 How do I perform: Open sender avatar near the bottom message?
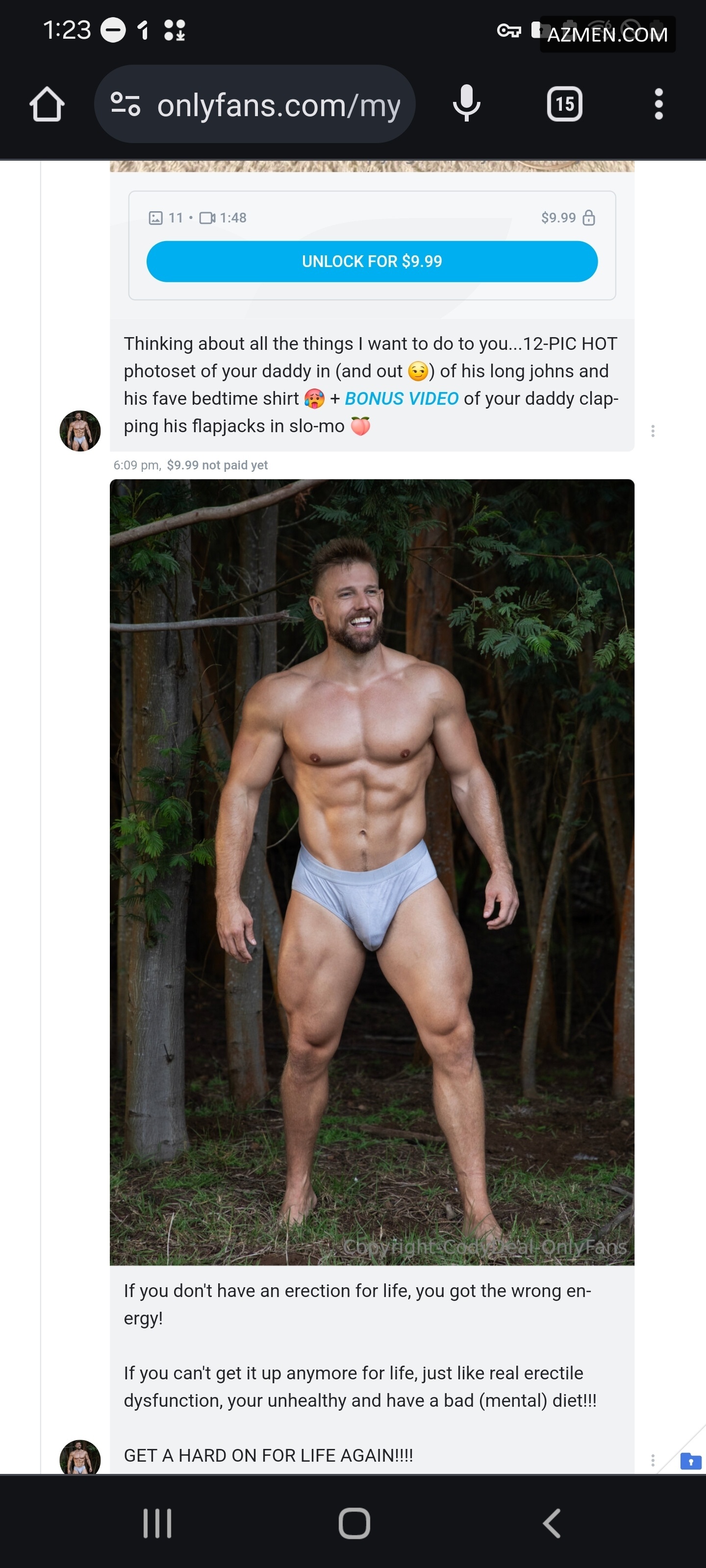click(x=80, y=1457)
